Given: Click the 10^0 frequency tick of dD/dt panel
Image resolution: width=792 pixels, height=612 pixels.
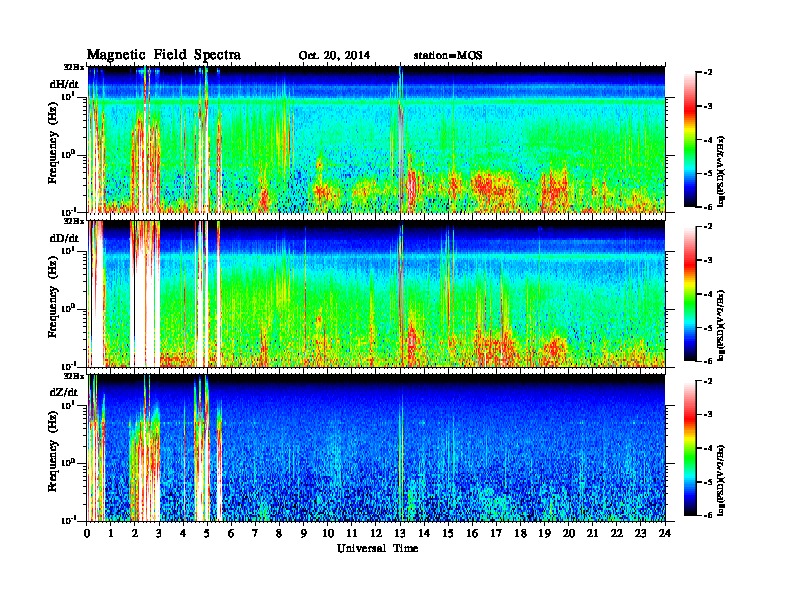Looking at the screenshot, I should (x=70, y=308).
